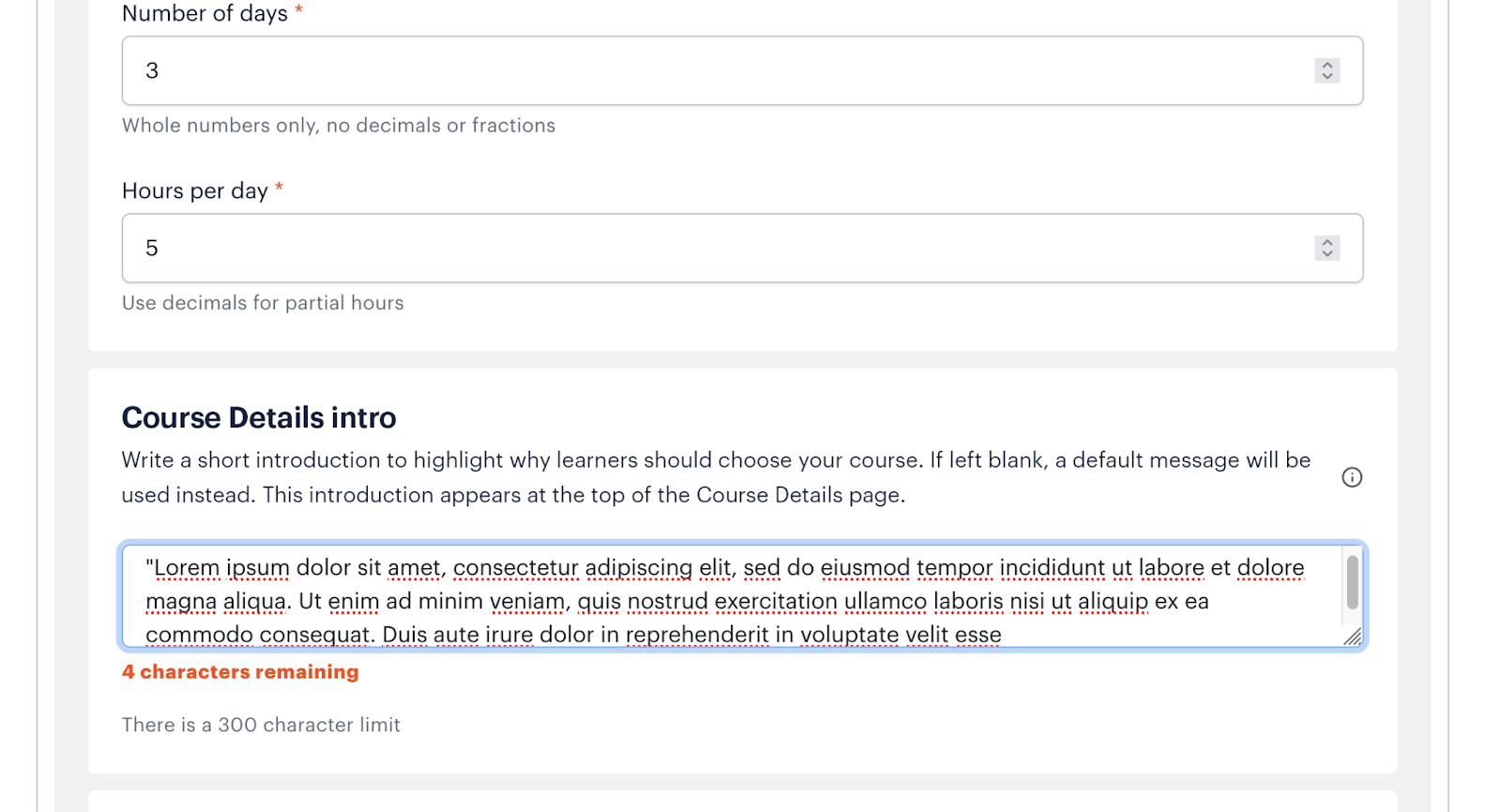
Task: Click the textarea resize handle corner
Action: 1352,638
